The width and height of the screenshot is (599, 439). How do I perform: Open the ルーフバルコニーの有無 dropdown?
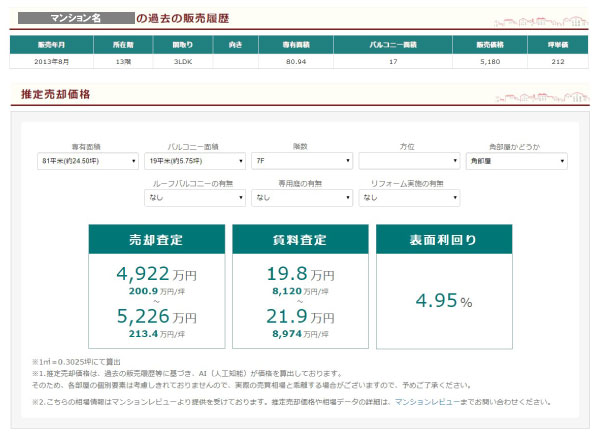pos(195,198)
